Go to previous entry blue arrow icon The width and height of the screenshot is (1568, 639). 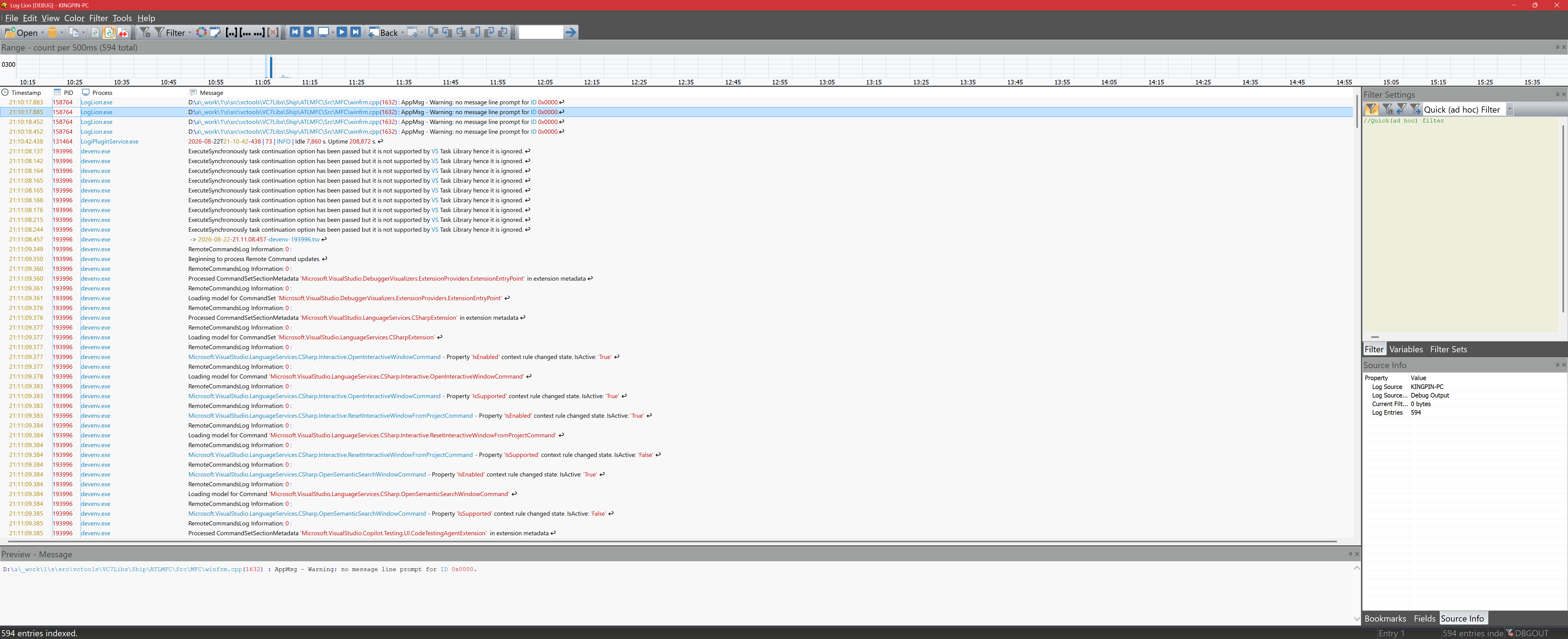coord(309,32)
